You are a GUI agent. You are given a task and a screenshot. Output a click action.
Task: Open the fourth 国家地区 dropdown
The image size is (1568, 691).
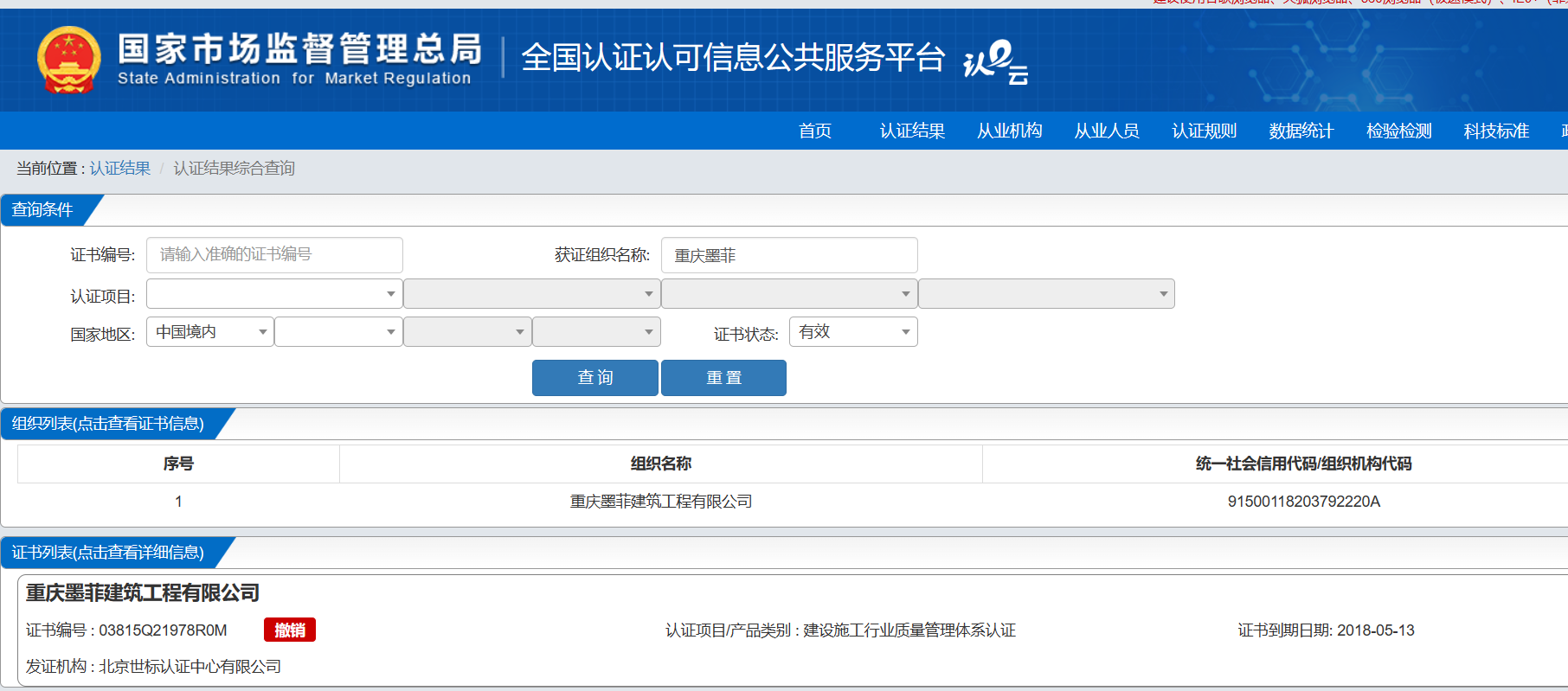pos(596,332)
